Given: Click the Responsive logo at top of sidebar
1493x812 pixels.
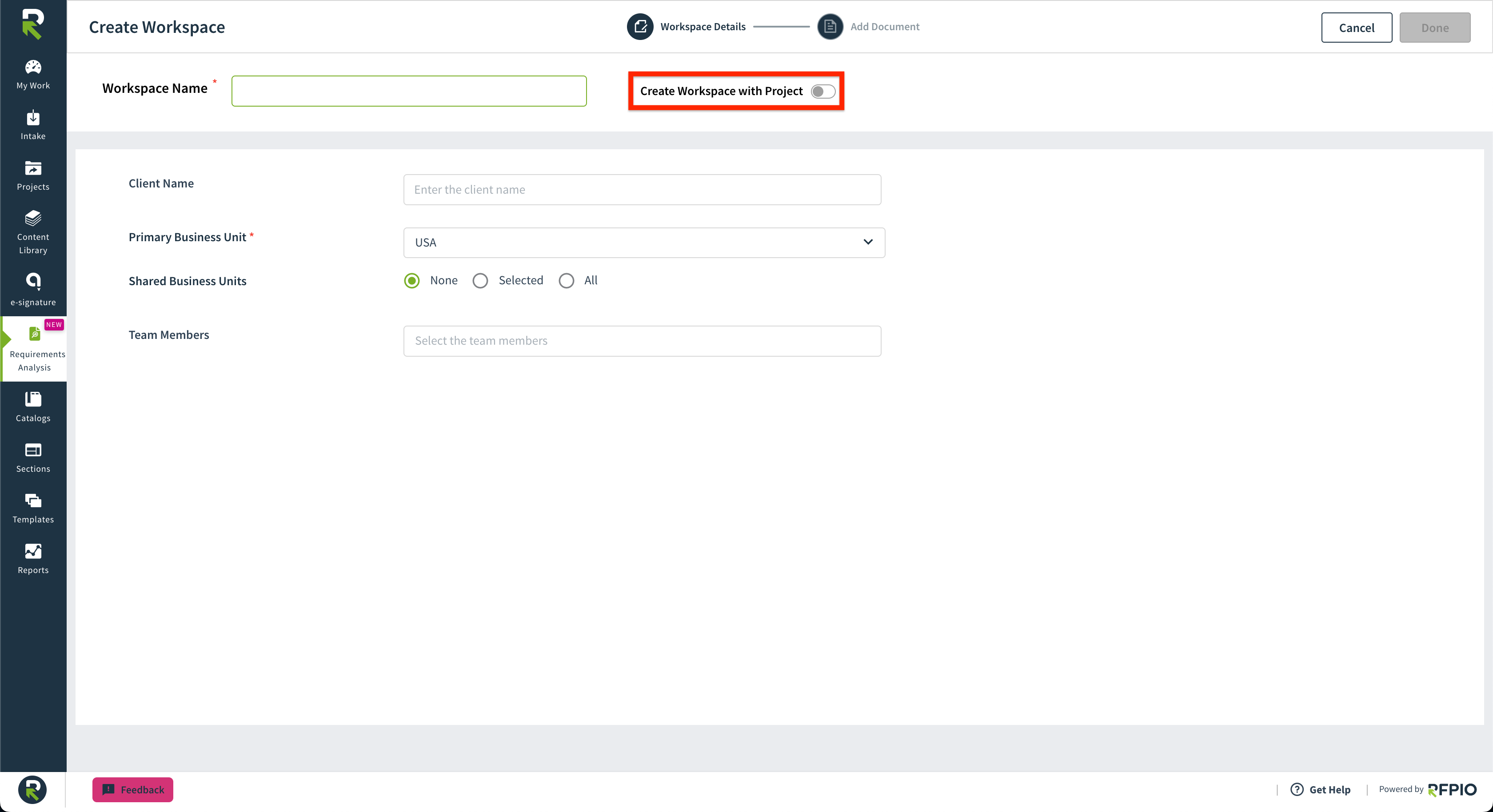Looking at the screenshot, I should [x=33, y=24].
